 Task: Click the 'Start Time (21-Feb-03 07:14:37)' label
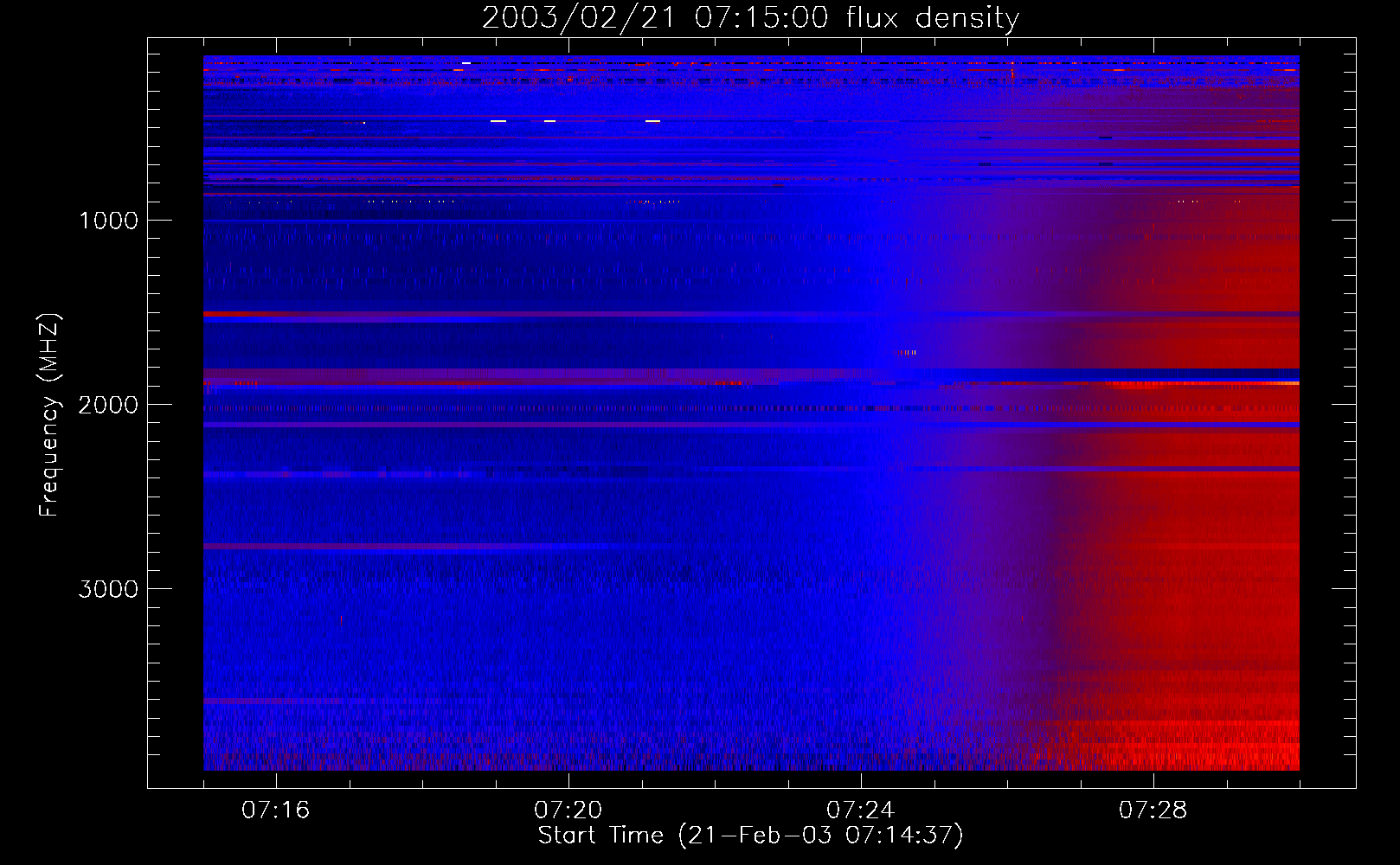point(750,836)
